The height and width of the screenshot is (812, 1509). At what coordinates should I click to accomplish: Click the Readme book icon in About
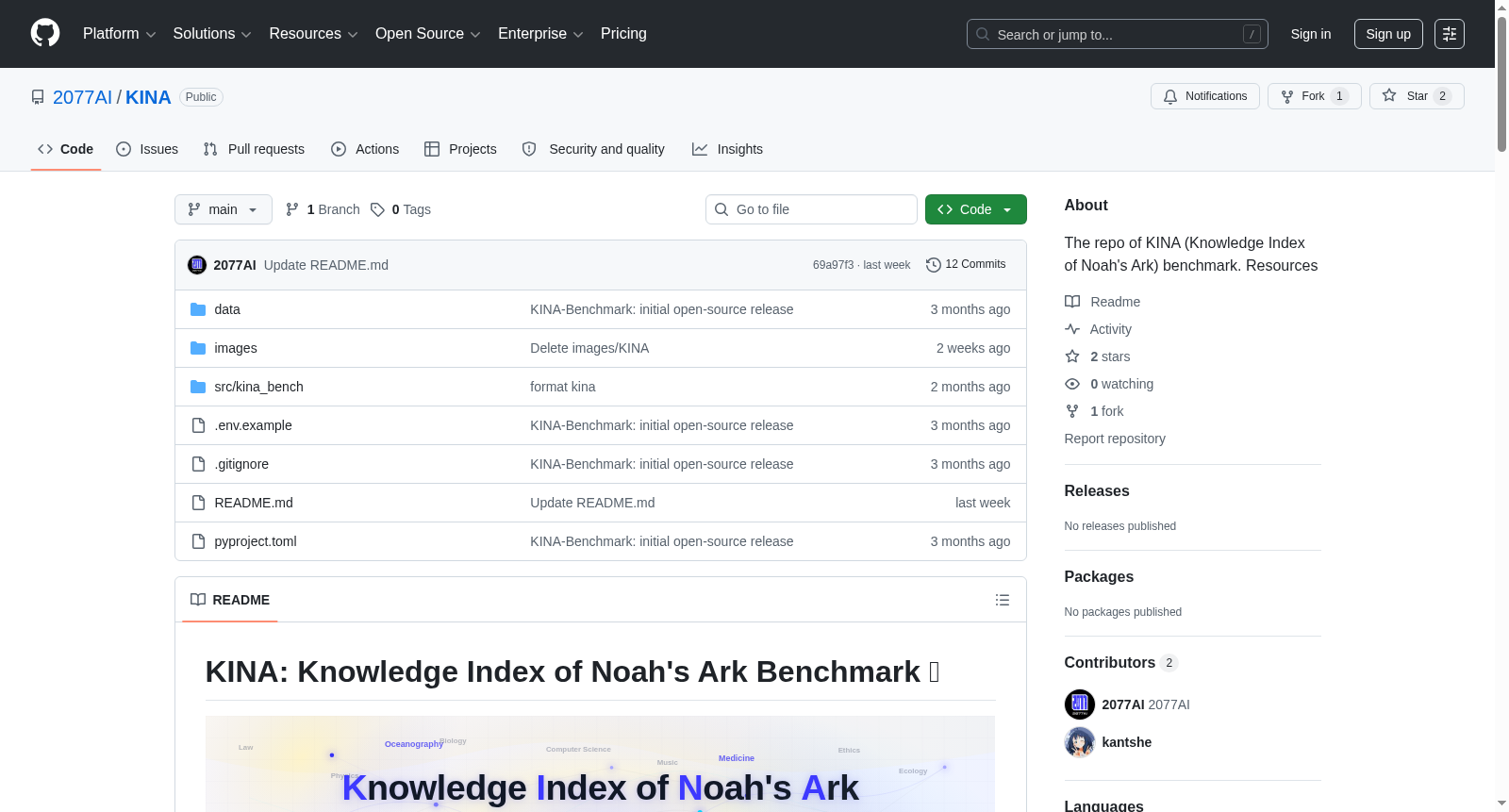(1072, 302)
